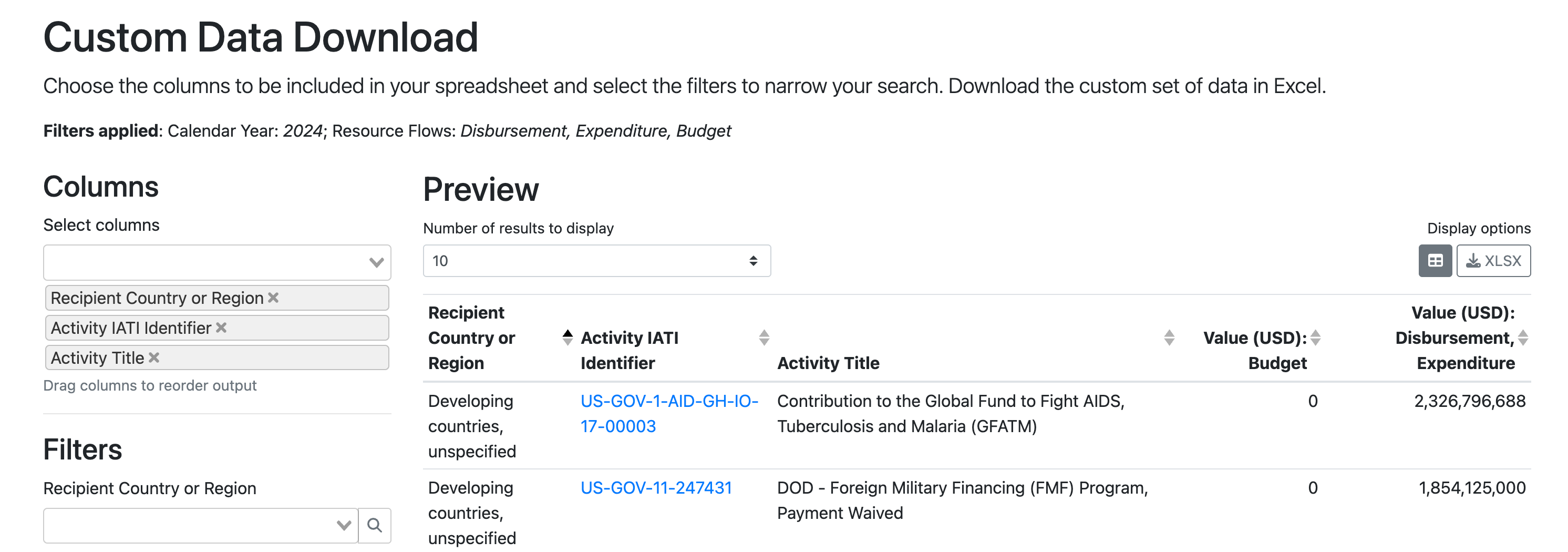Sort by Recipient Country or Region column
This screenshot has height=552, width=1568.
(568, 338)
